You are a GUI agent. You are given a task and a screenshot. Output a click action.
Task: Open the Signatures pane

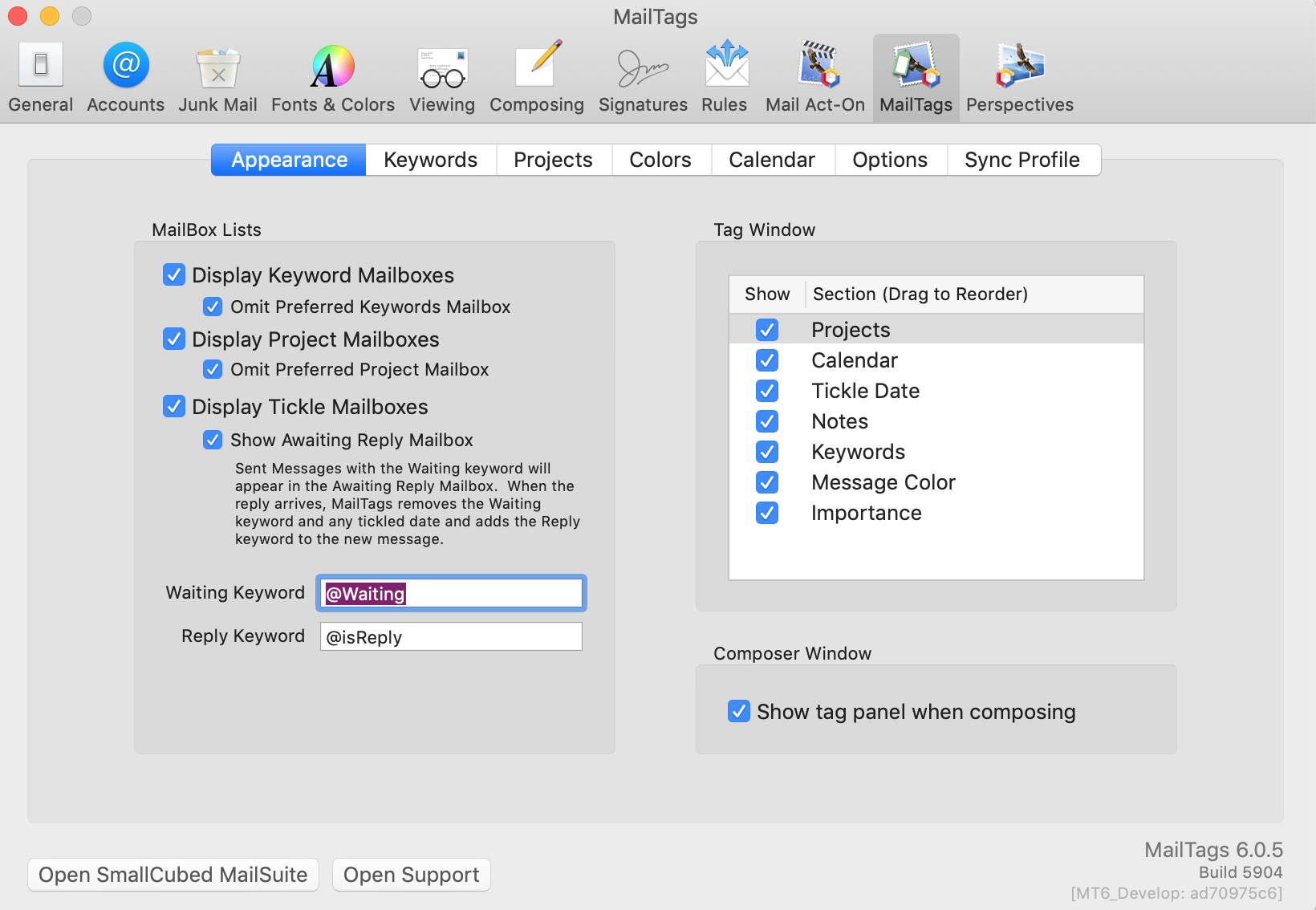(x=642, y=76)
